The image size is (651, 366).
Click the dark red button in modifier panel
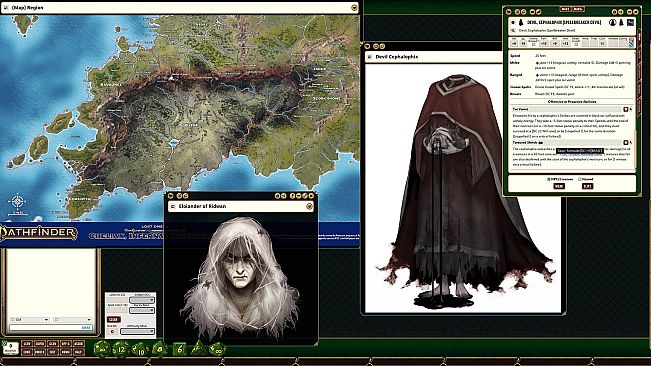point(114,320)
